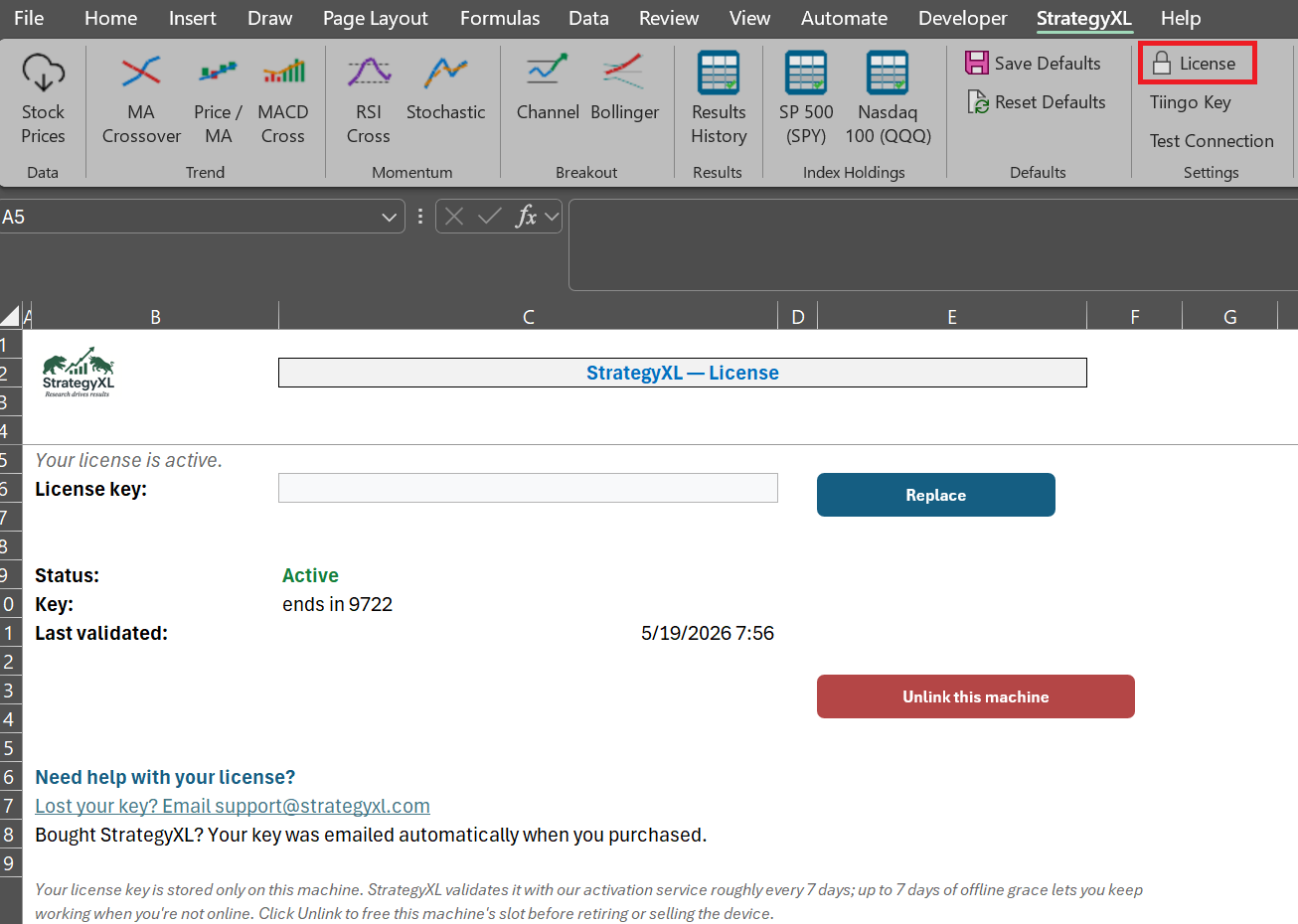1298x924 pixels.
Task: Switch to the Insert tab
Action: coord(192,18)
